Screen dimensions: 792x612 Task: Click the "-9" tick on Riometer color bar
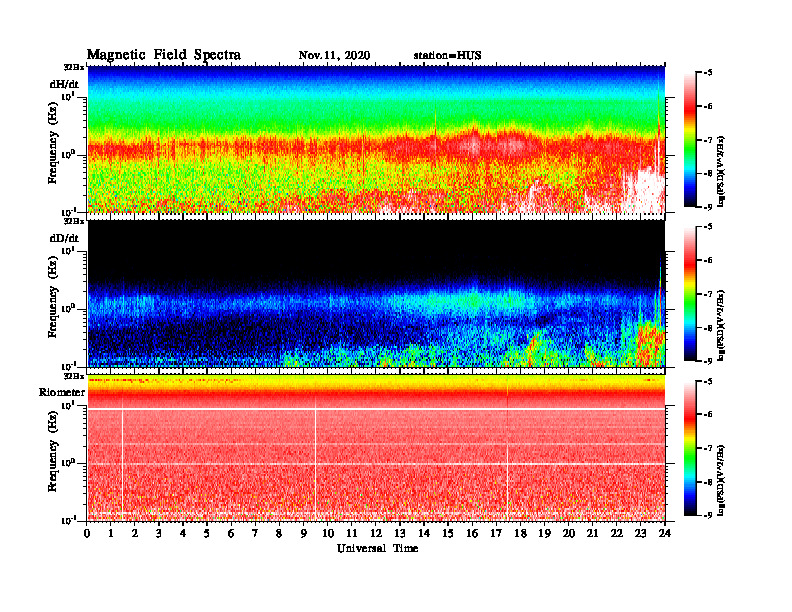pos(707,515)
